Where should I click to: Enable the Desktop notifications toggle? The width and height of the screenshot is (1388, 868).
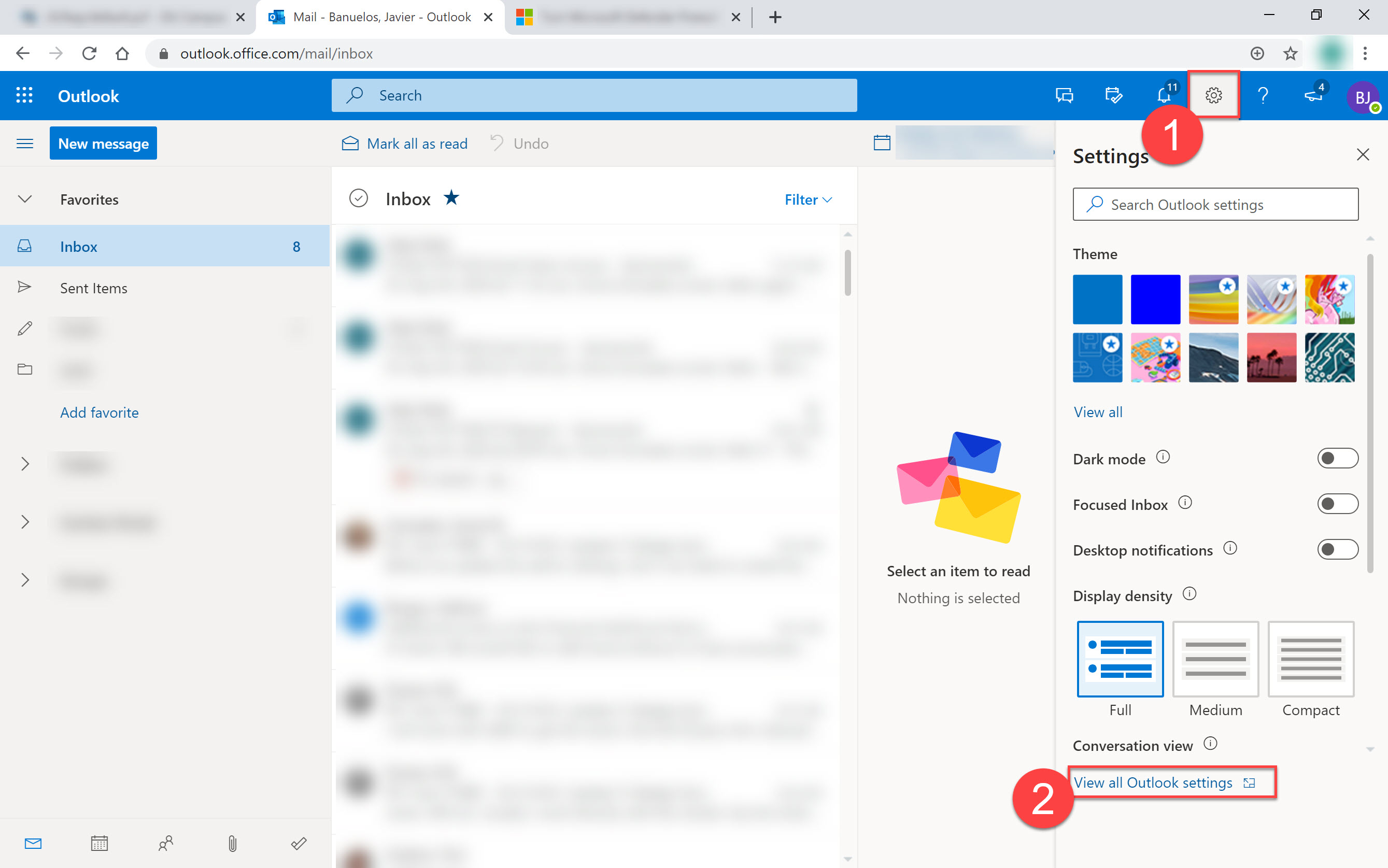pyautogui.click(x=1338, y=549)
